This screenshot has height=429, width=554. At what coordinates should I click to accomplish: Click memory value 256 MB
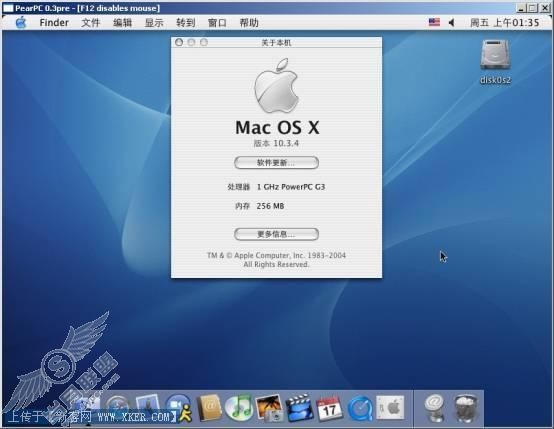click(x=270, y=206)
